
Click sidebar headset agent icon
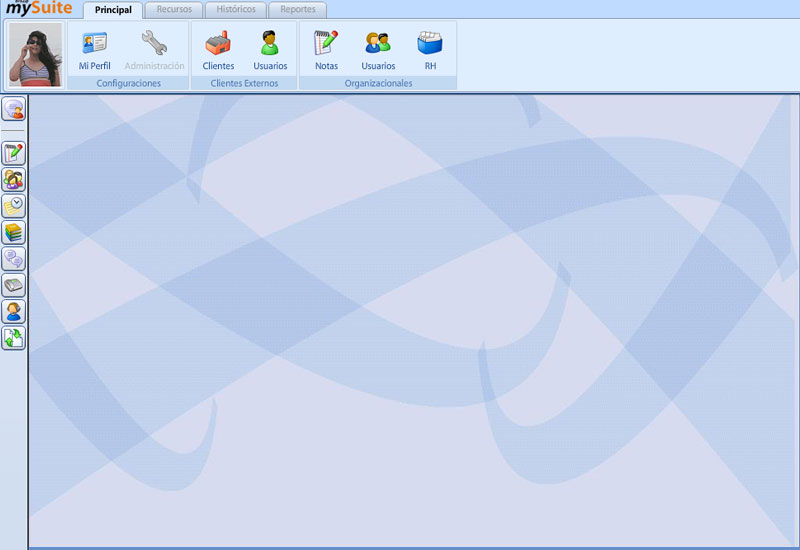(14, 312)
